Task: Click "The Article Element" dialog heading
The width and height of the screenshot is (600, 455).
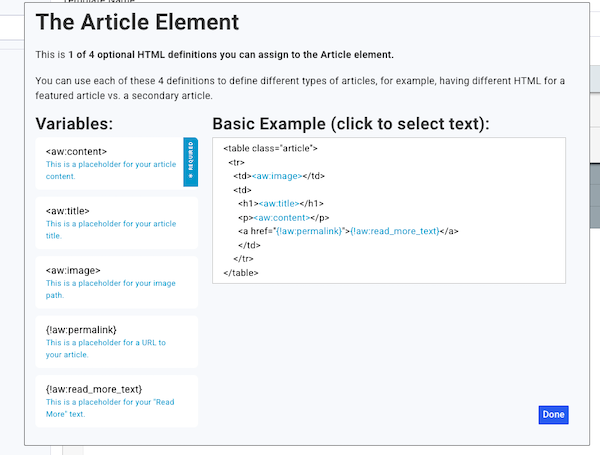Action: tap(137, 22)
